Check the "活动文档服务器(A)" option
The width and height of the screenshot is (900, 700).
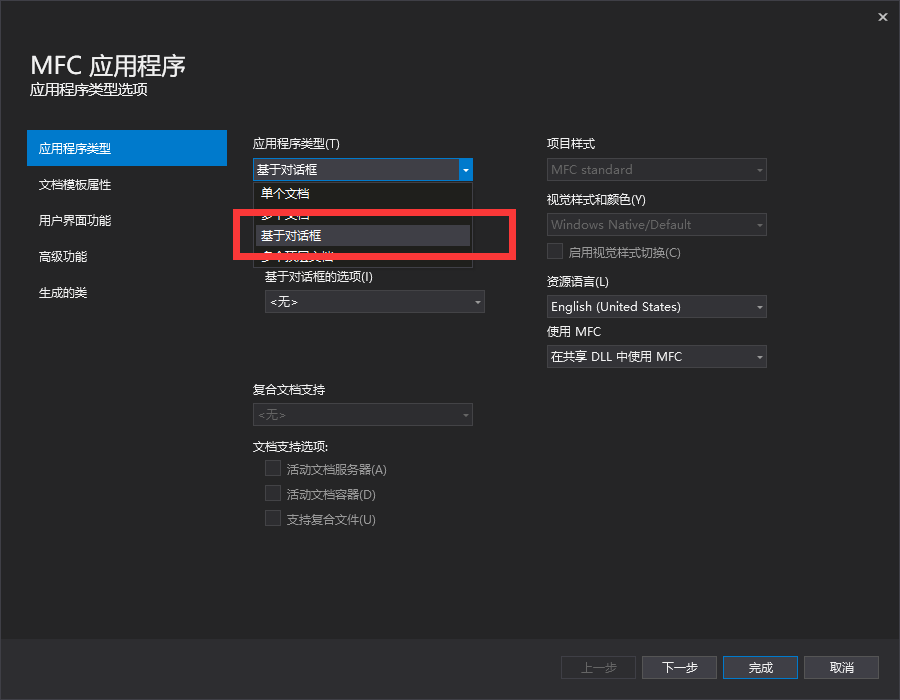coord(273,468)
